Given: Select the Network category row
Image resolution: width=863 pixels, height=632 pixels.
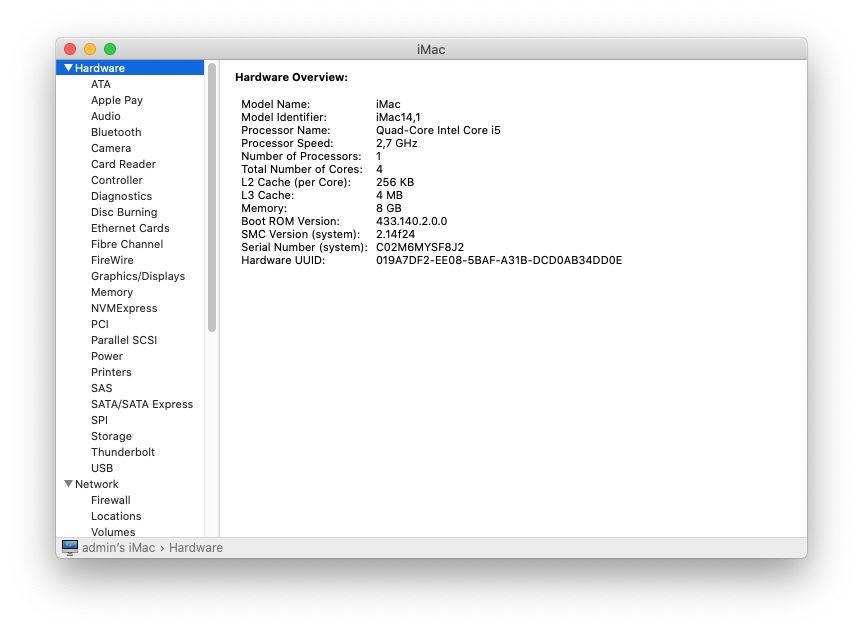Looking at the screenshot, I should click(130, 484).
